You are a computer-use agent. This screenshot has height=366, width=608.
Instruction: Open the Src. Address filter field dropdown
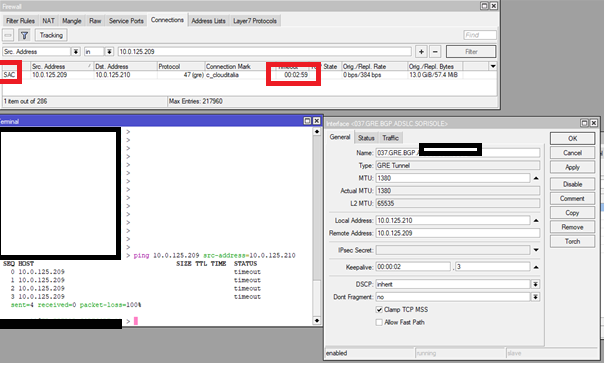coord(76,52)
